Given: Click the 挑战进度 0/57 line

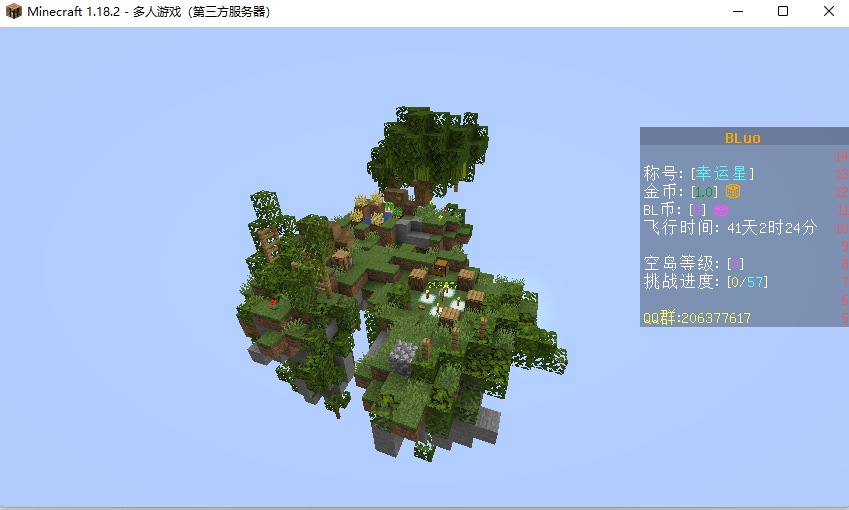Looking at the screenshot, I should [x=706, y=282].
